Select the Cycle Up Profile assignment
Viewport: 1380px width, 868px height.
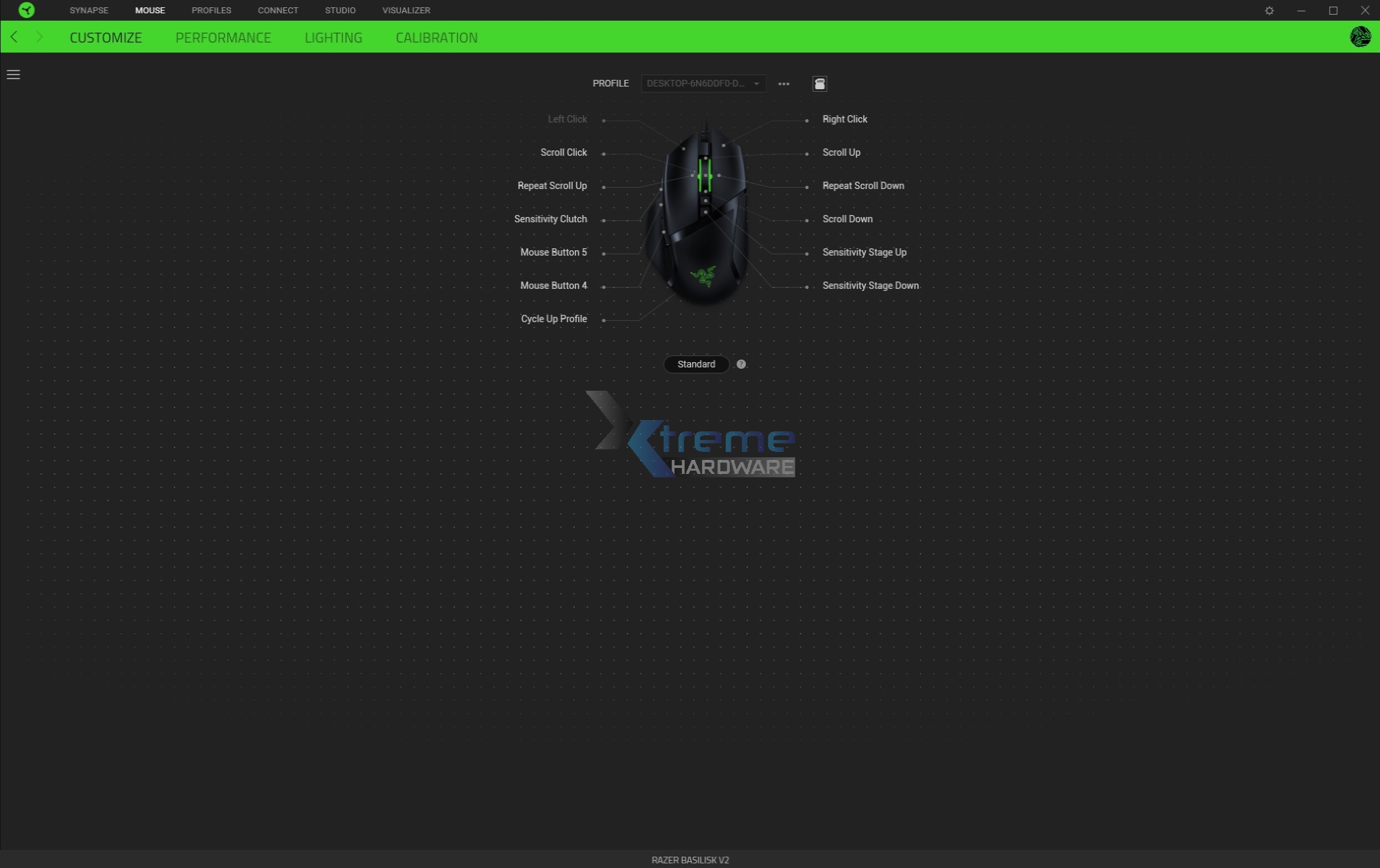point(553,319)
